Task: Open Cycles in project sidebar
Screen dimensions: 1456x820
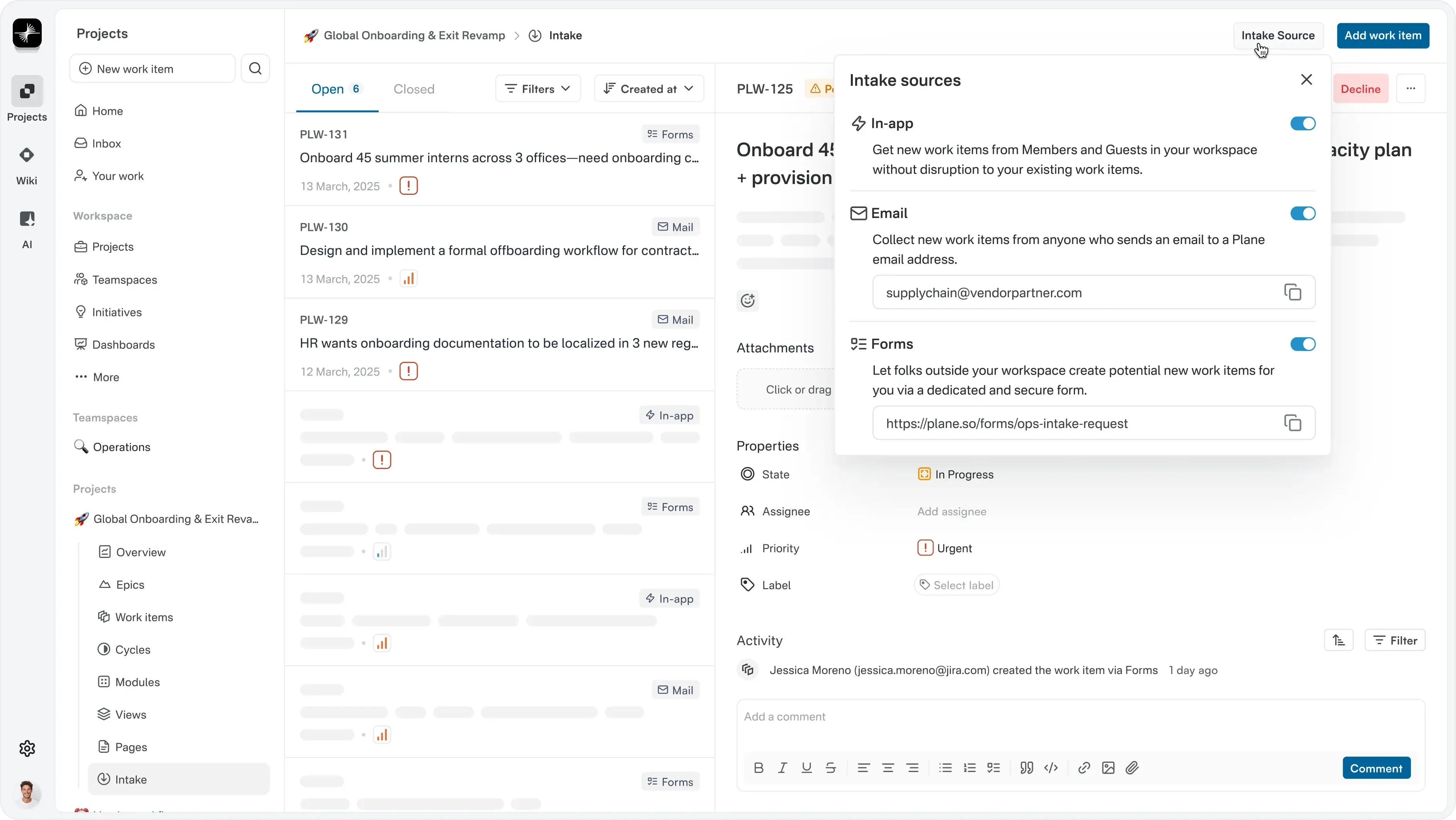Action: coord(132,649)
